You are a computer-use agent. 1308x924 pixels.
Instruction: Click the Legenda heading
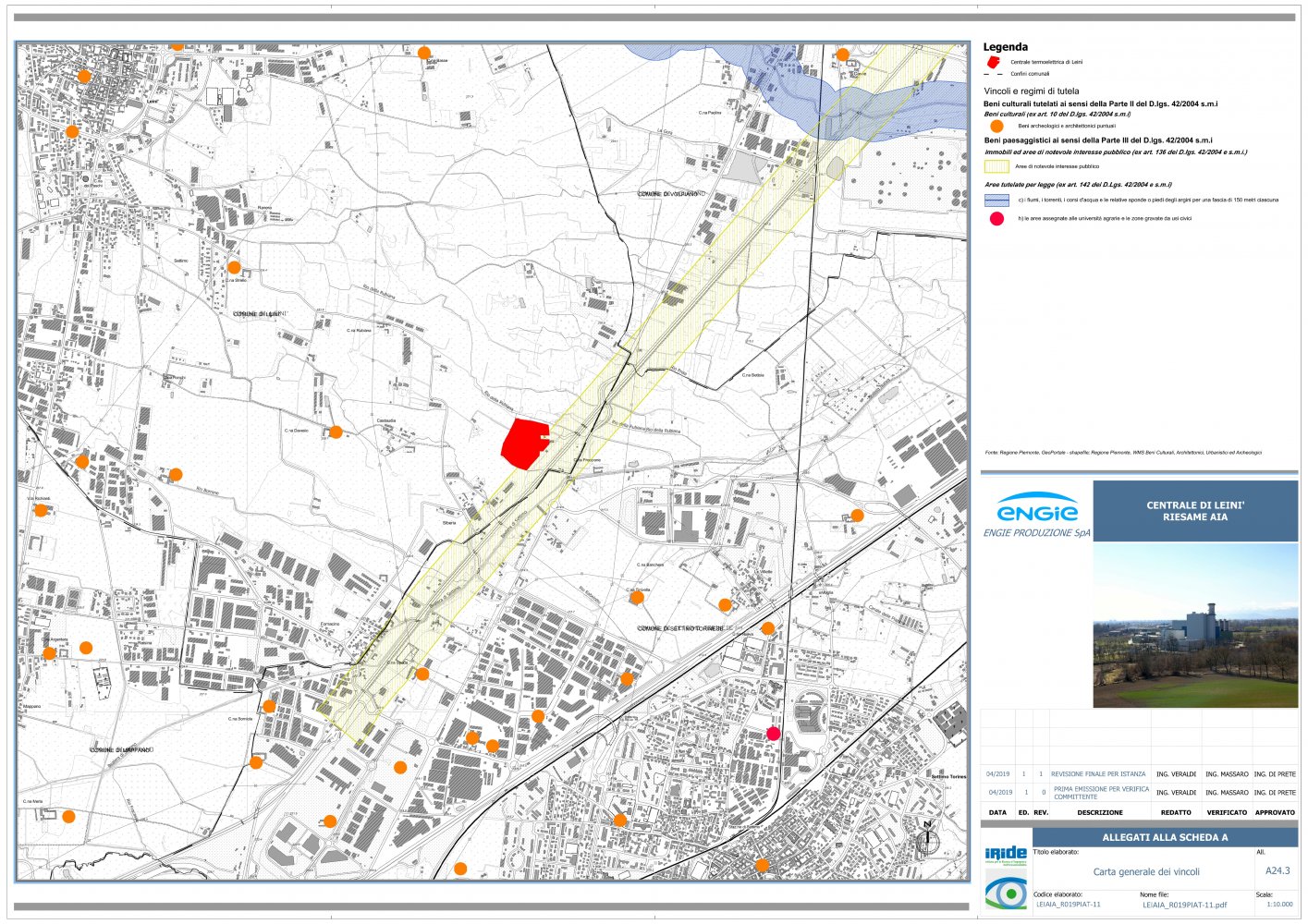pyautogui.click(x=1006, y=46)
